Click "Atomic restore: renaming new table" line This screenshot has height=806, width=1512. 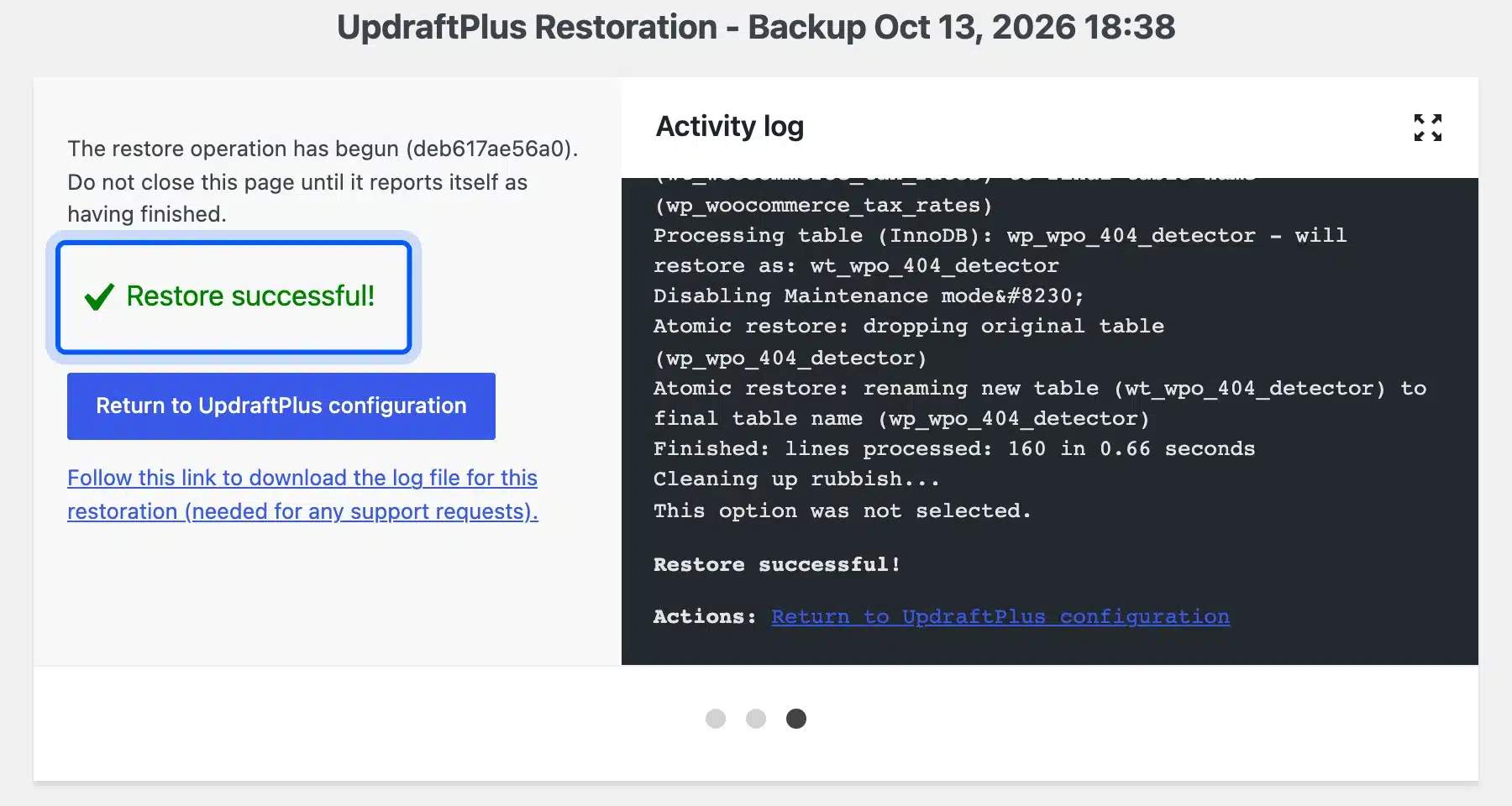(x=1040, y=403)
